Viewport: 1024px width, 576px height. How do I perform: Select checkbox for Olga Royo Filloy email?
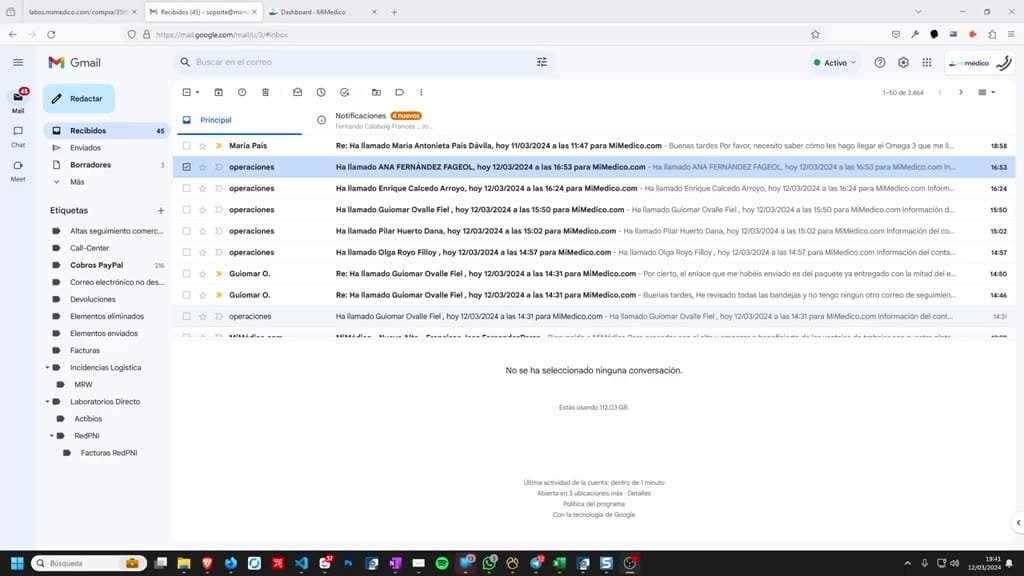(187, 252)
